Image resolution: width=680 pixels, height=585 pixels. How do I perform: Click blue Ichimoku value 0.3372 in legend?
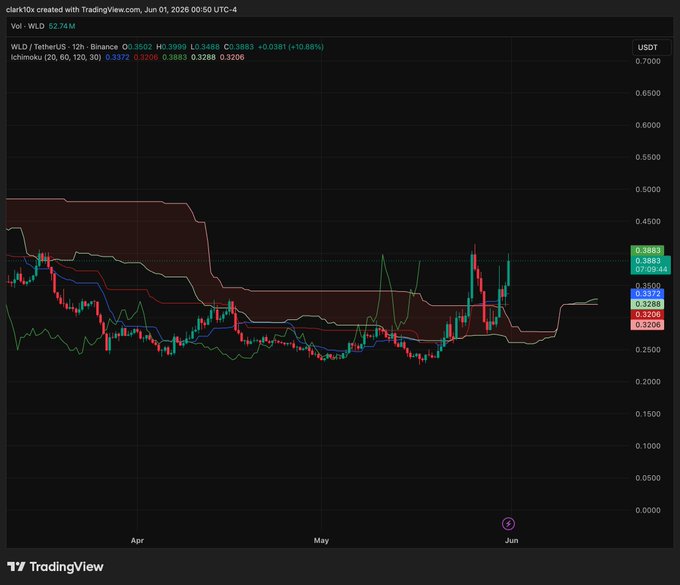117,57
